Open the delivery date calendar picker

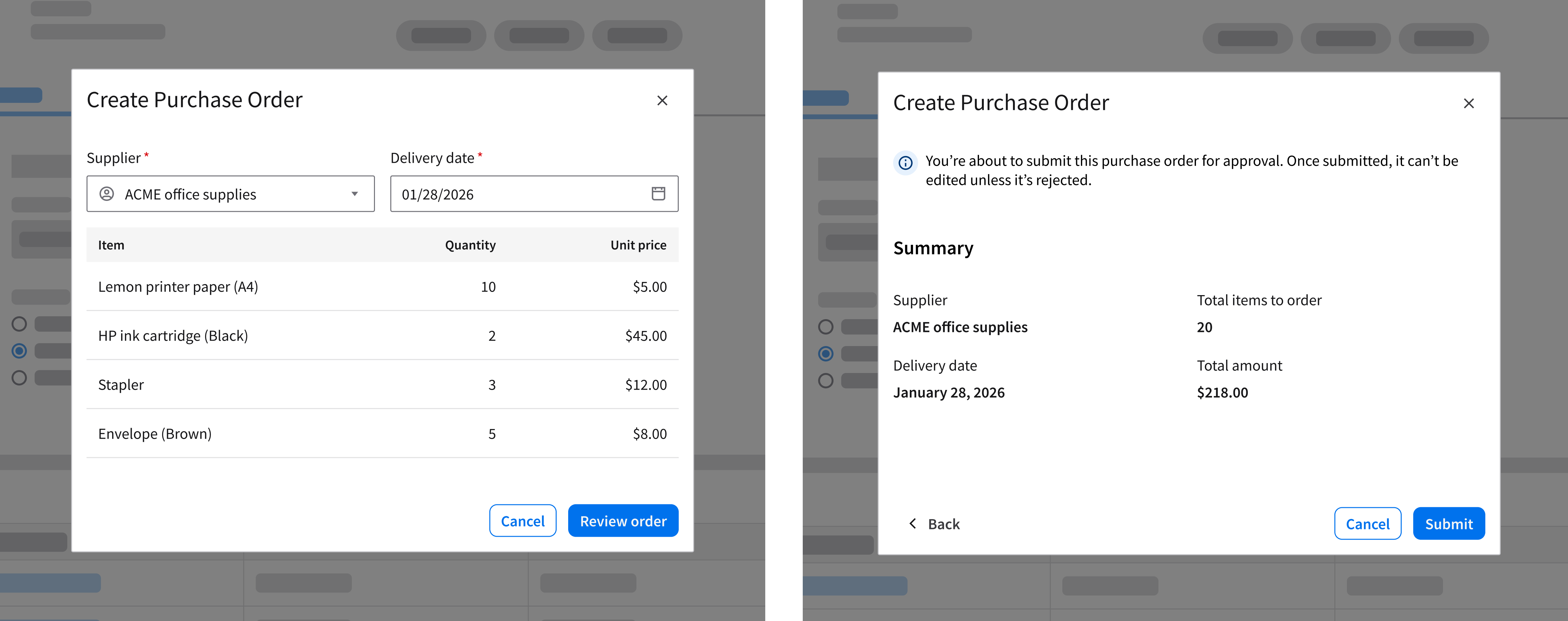[658, 194]
